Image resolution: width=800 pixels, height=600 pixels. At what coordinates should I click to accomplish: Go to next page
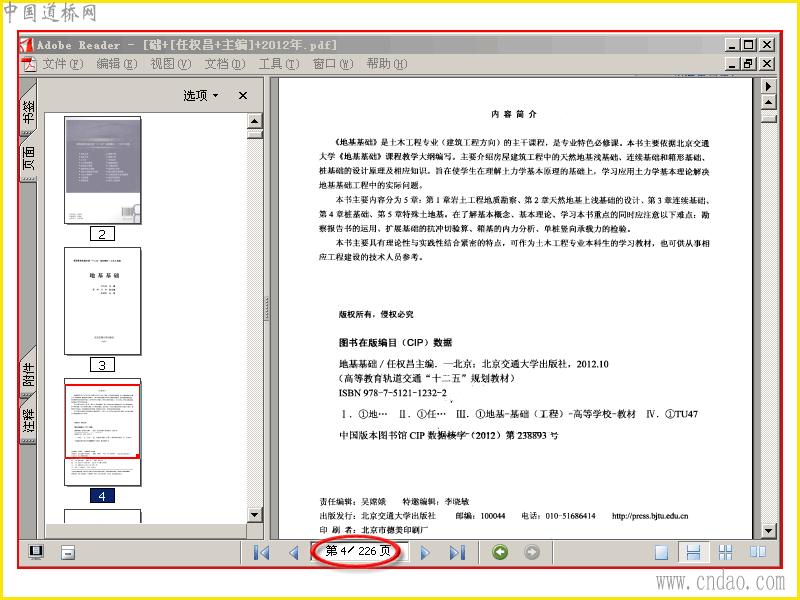pos(425,553)
